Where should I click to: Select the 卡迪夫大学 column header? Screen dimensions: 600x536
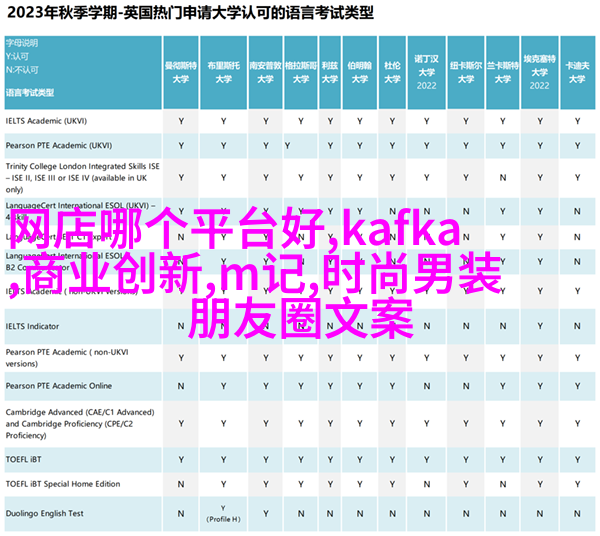tap(577, 72)
